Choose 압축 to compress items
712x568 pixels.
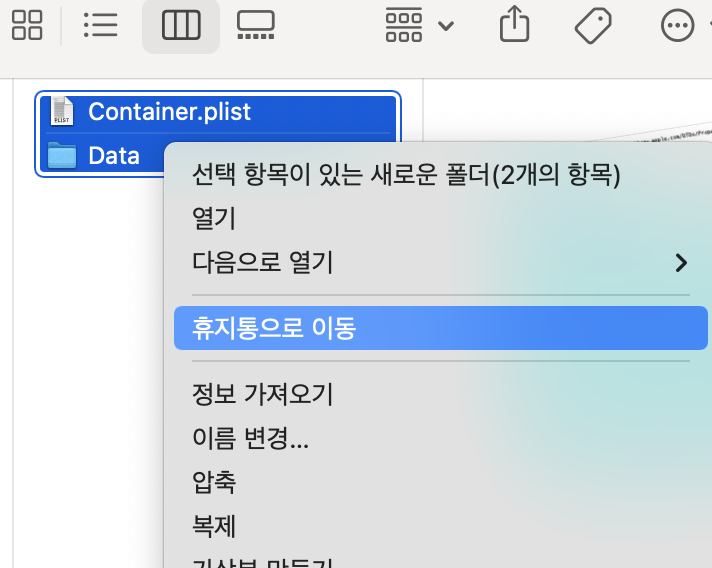214,481
